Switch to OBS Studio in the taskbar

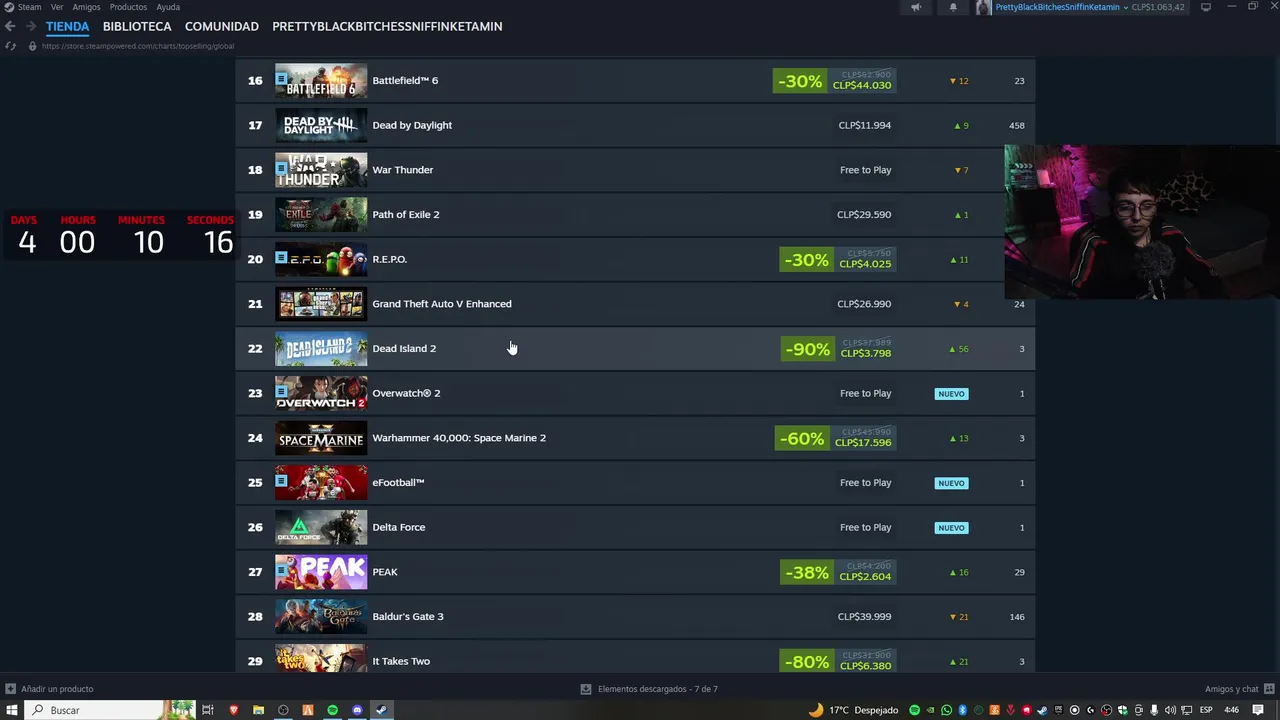pos(283,710)
